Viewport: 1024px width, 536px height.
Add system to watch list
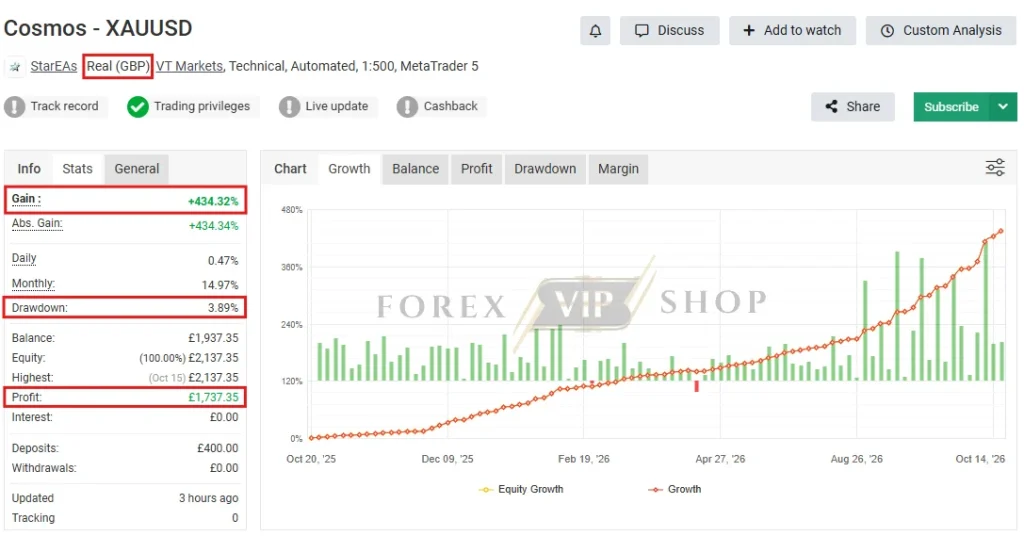point(792,31)
